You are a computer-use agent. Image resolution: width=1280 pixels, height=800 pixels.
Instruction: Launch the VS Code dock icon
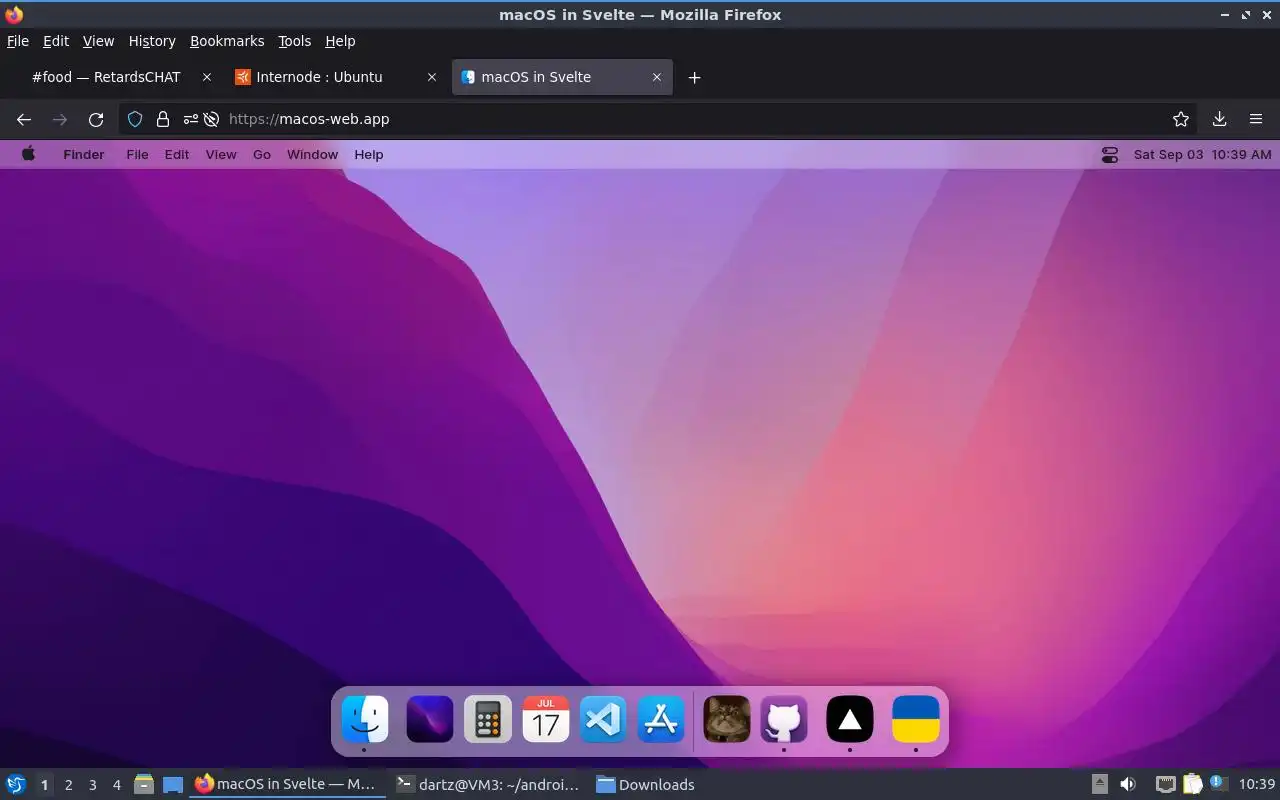point(603,719)
